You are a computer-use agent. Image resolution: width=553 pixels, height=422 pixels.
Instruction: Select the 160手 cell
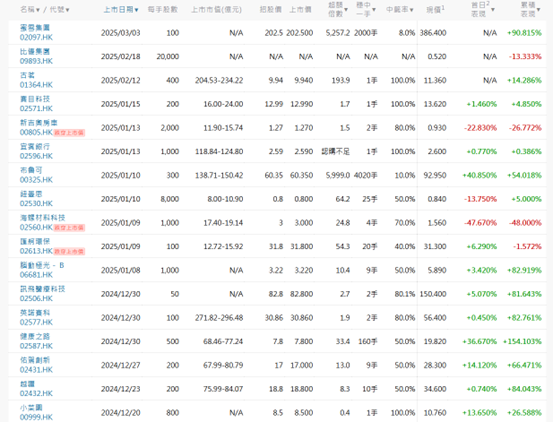(368, 341)
